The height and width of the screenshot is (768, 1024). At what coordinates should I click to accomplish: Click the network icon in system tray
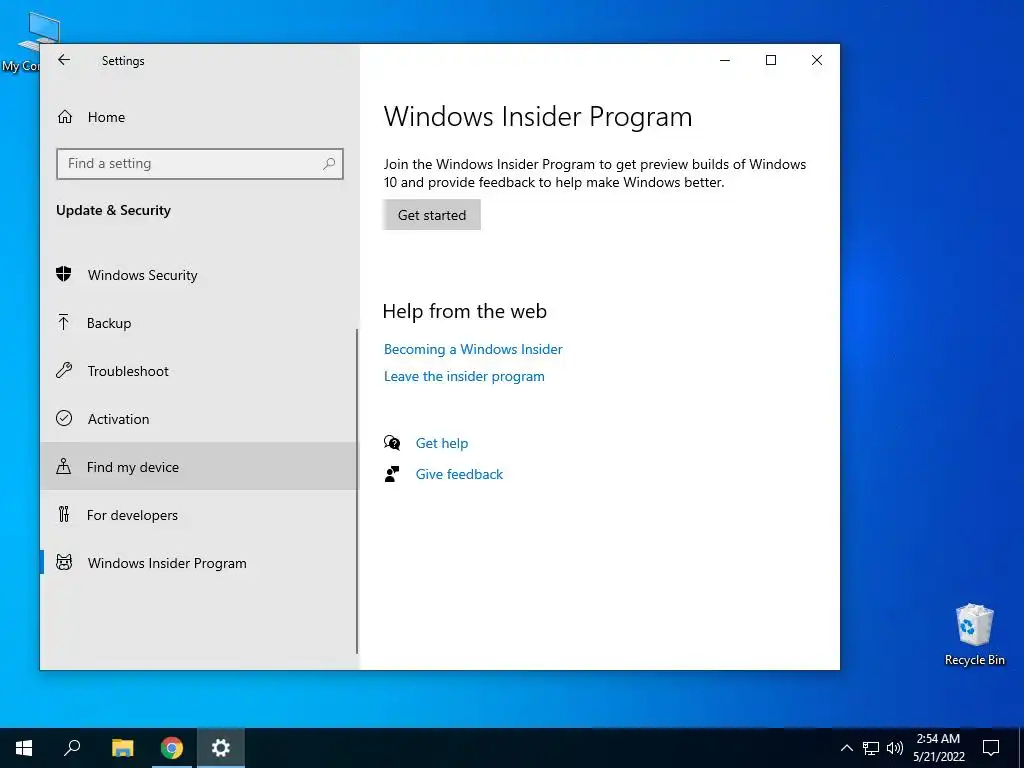tap(871, 748)
